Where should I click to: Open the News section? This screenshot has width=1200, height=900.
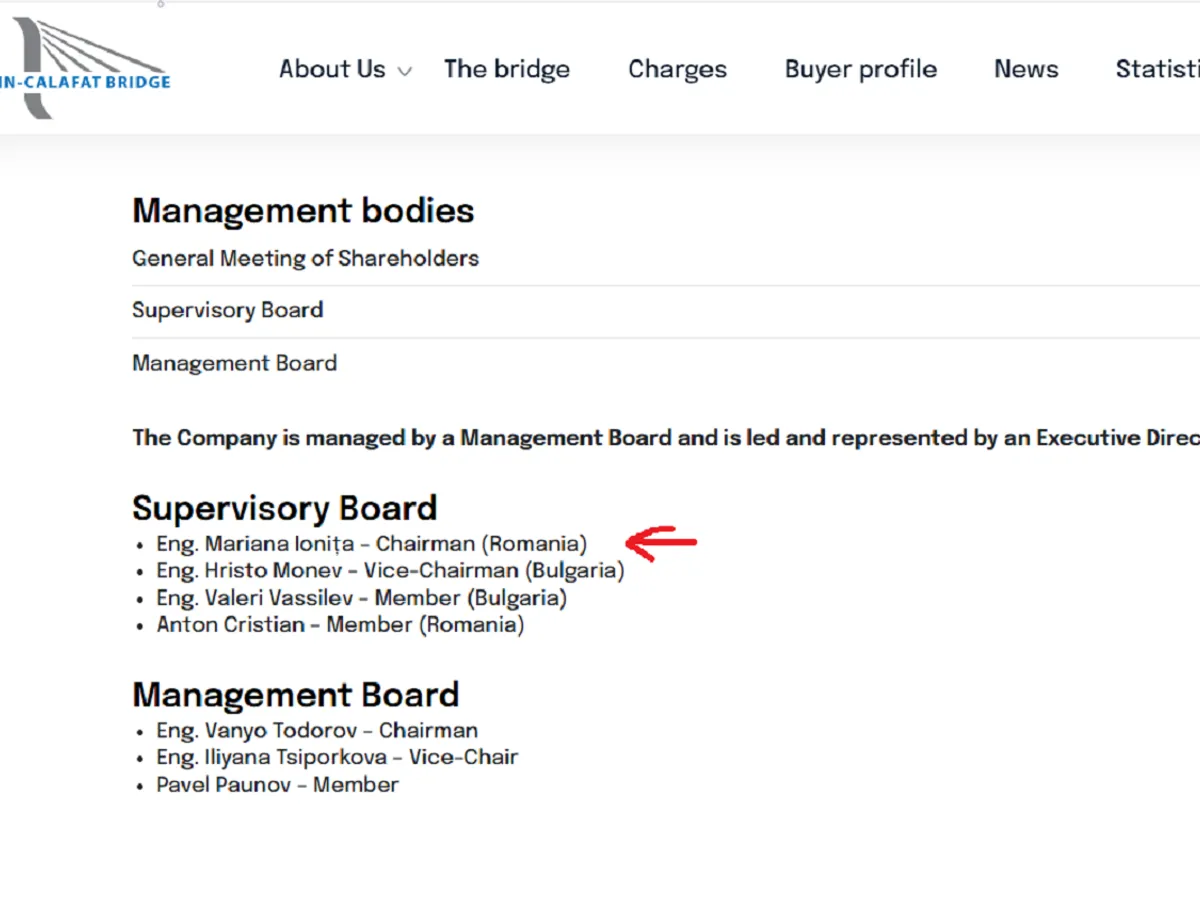coord(1025,69)
